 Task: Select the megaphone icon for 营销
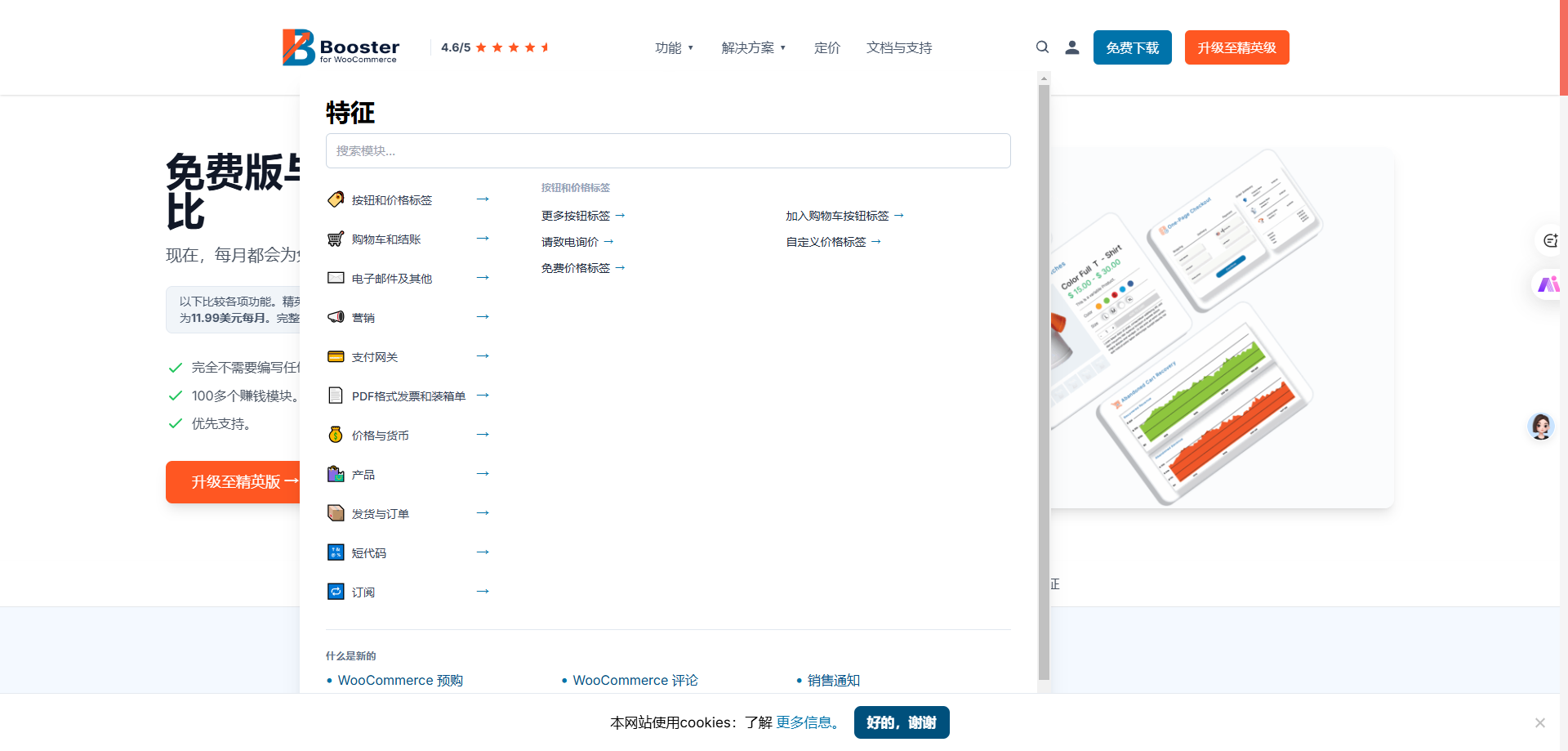click(336, 317)
